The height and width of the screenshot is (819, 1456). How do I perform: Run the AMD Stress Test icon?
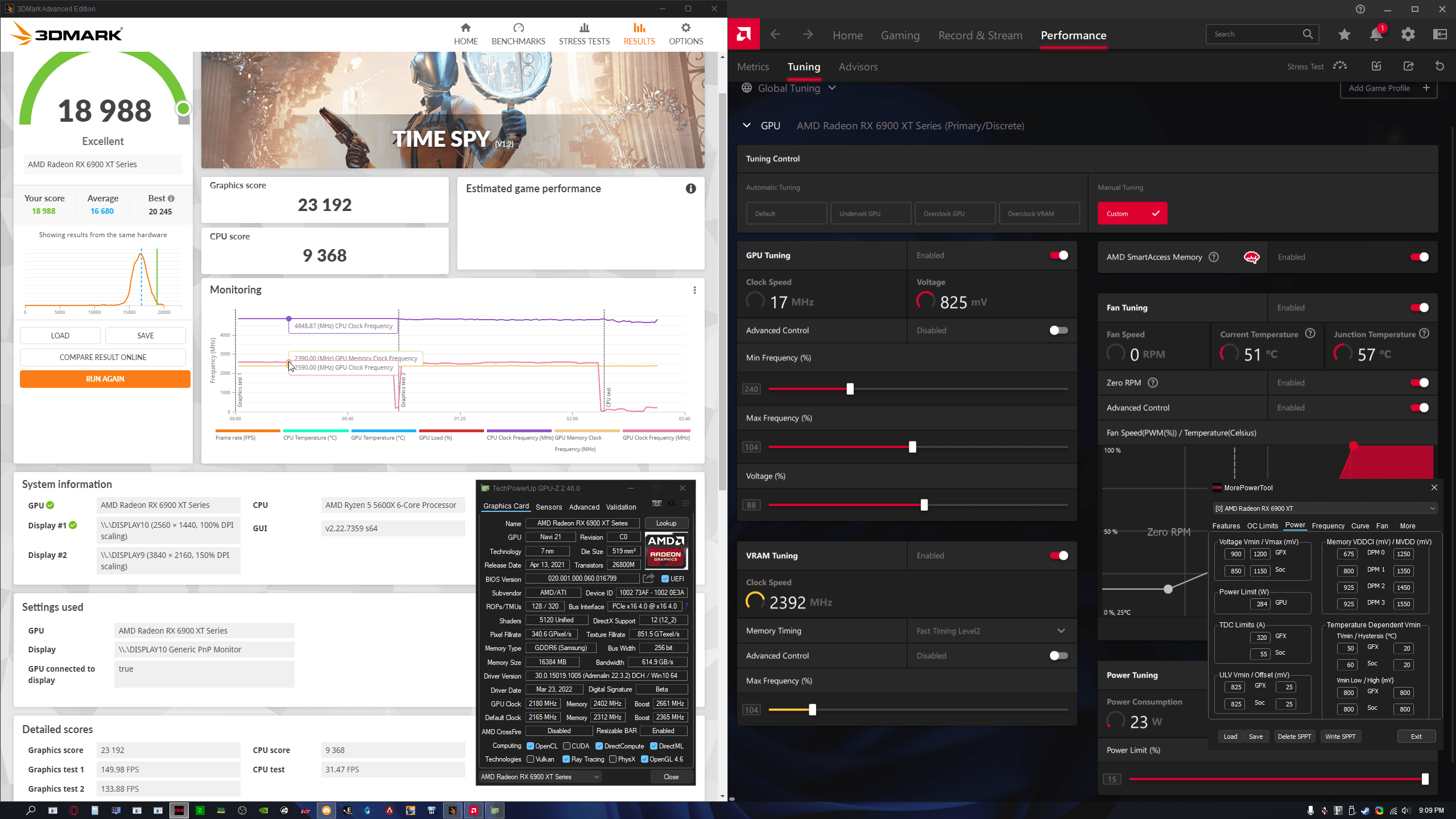point(1340,66)
